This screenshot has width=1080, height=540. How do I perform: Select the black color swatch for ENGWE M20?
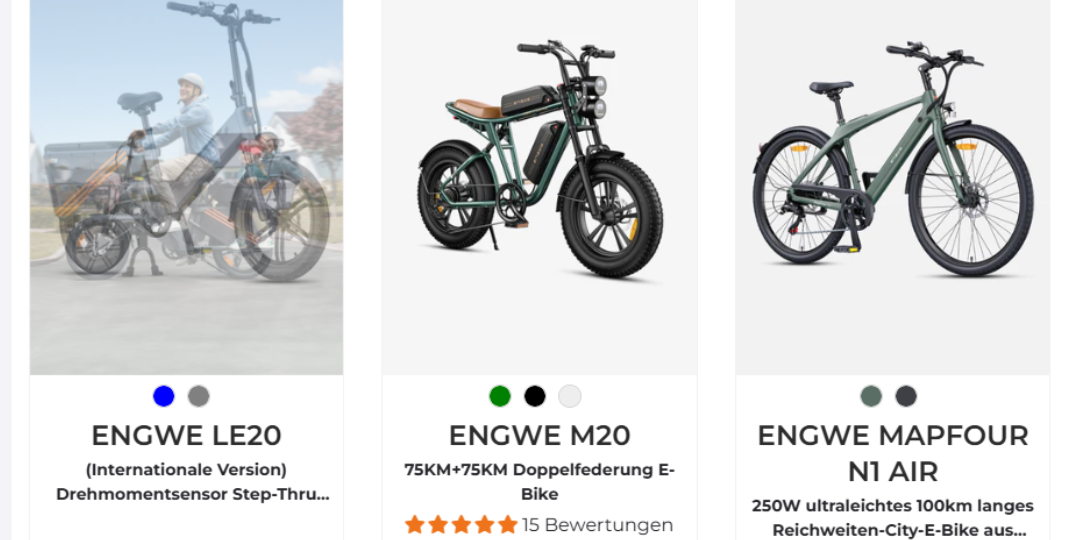[535, 396]
